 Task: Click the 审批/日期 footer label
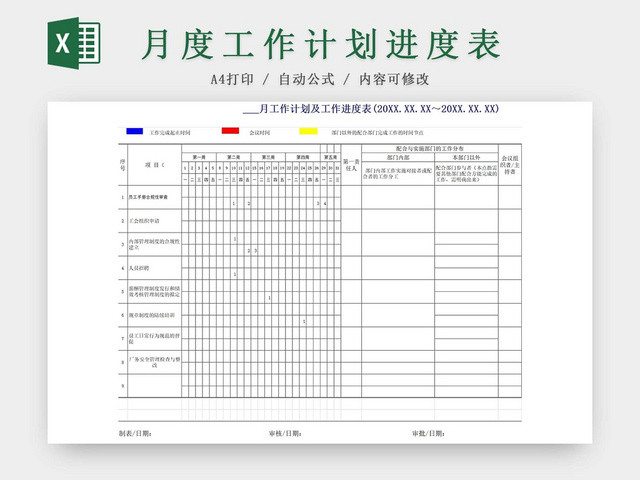click(428, 433)
